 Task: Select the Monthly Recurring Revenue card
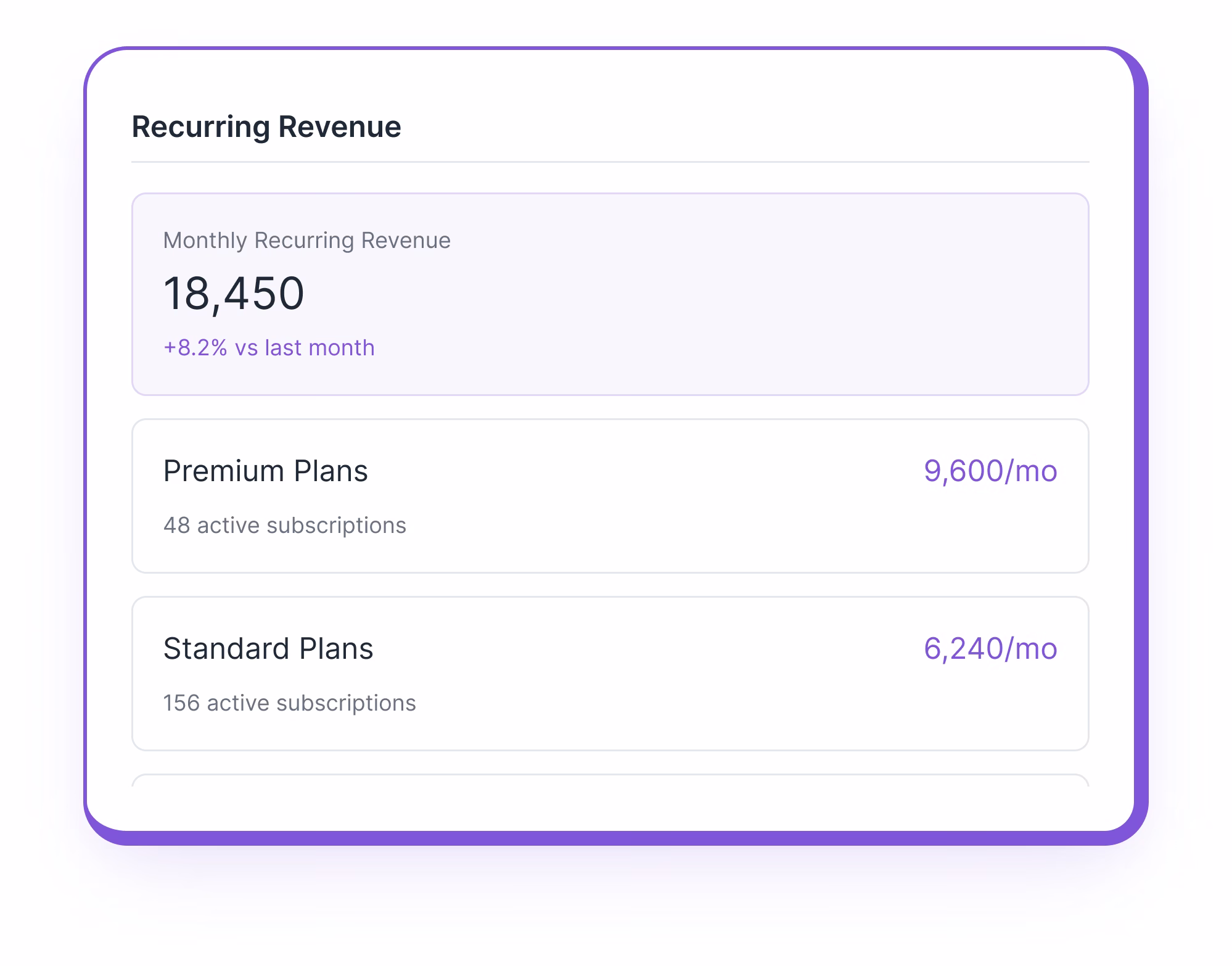(610, 292)
